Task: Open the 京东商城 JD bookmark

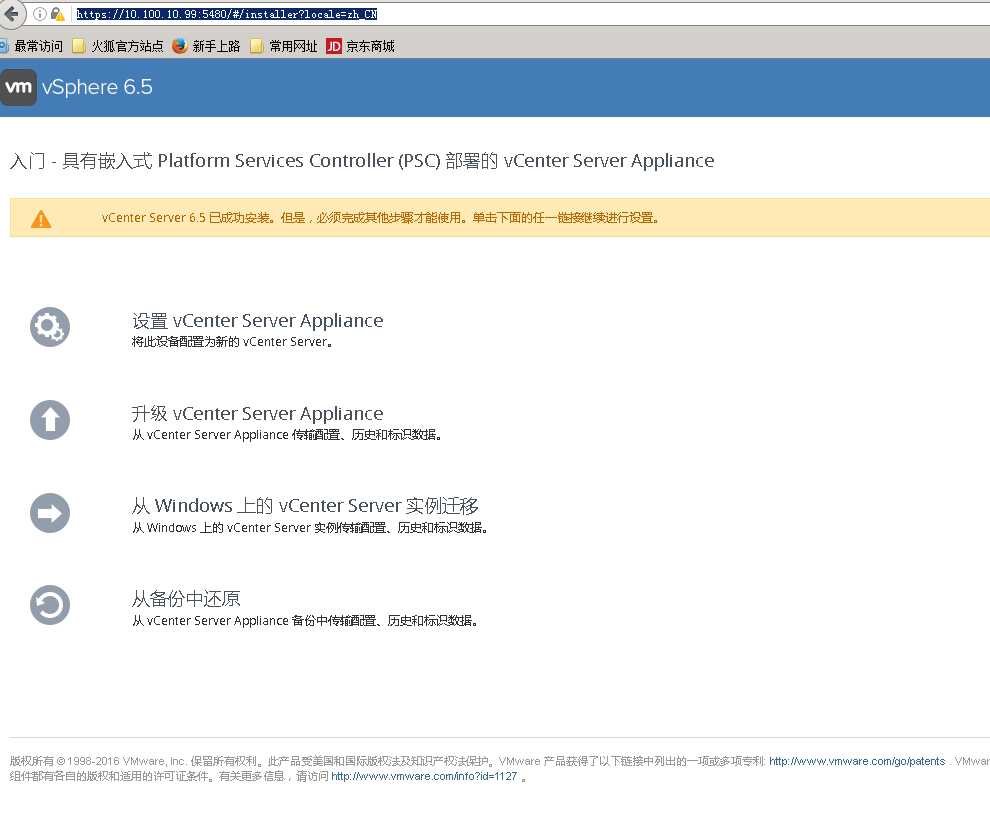Action: tap(361, 46)
